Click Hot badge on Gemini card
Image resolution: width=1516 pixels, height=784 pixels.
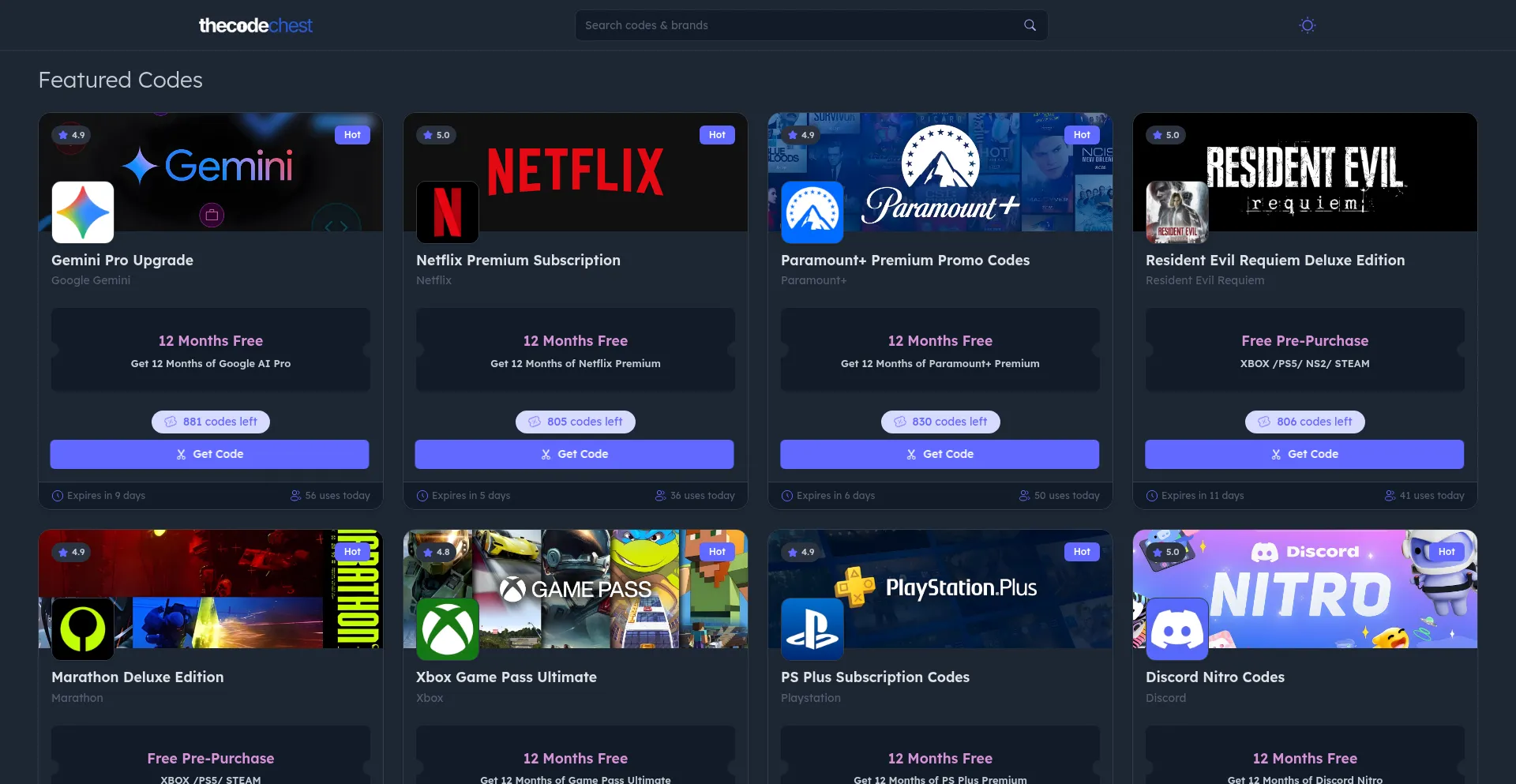click(352, 135)
